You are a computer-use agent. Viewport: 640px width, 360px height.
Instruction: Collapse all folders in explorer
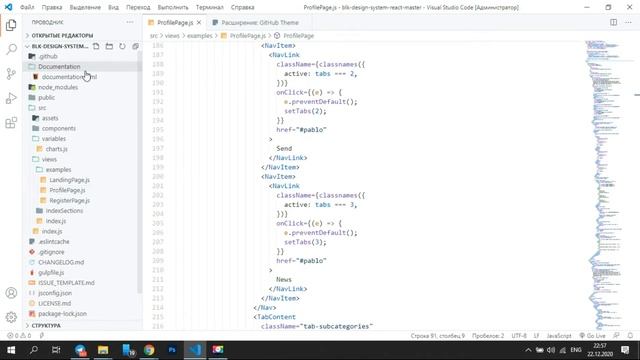(x=135, y=46)
